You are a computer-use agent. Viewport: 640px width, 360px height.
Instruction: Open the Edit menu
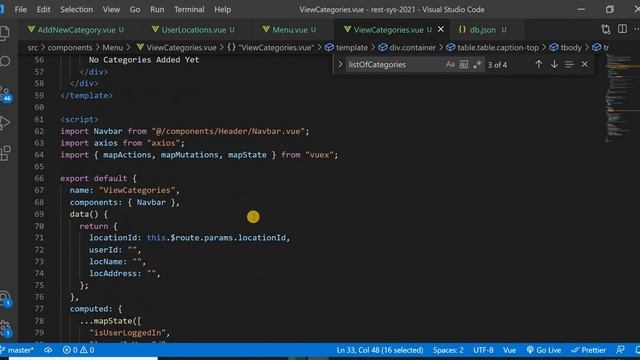tap(43, 9)
